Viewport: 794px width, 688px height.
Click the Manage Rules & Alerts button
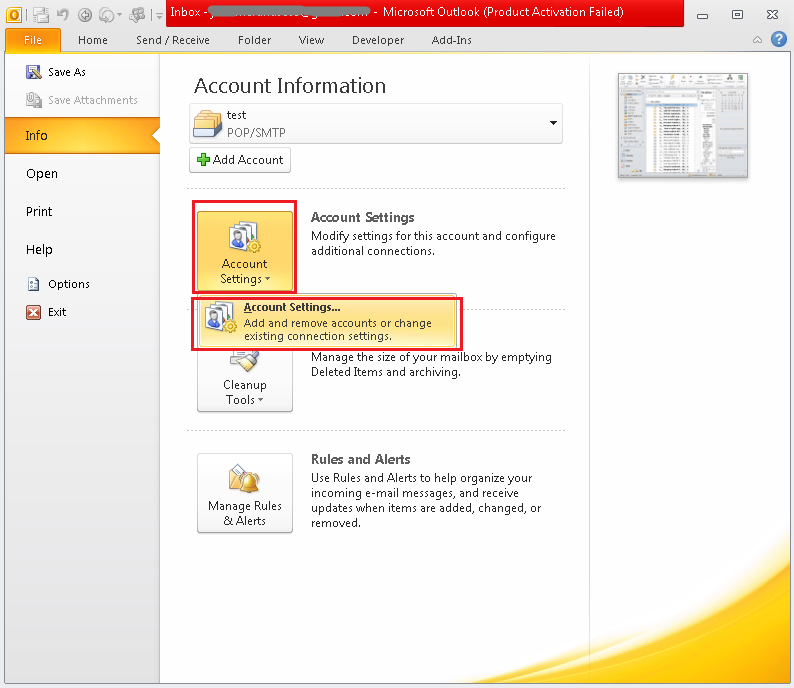pyautogui.click(x=245, y=493)
